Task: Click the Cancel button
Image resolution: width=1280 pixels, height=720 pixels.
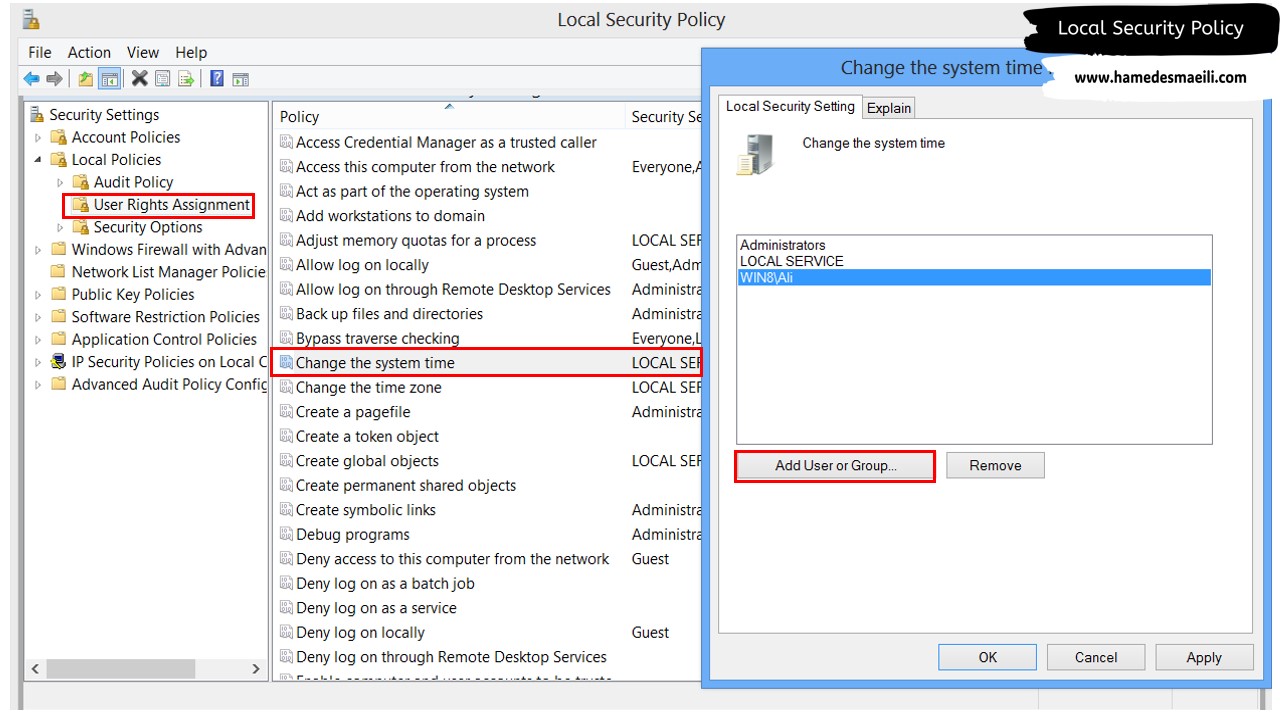Action: point(1096,657)
